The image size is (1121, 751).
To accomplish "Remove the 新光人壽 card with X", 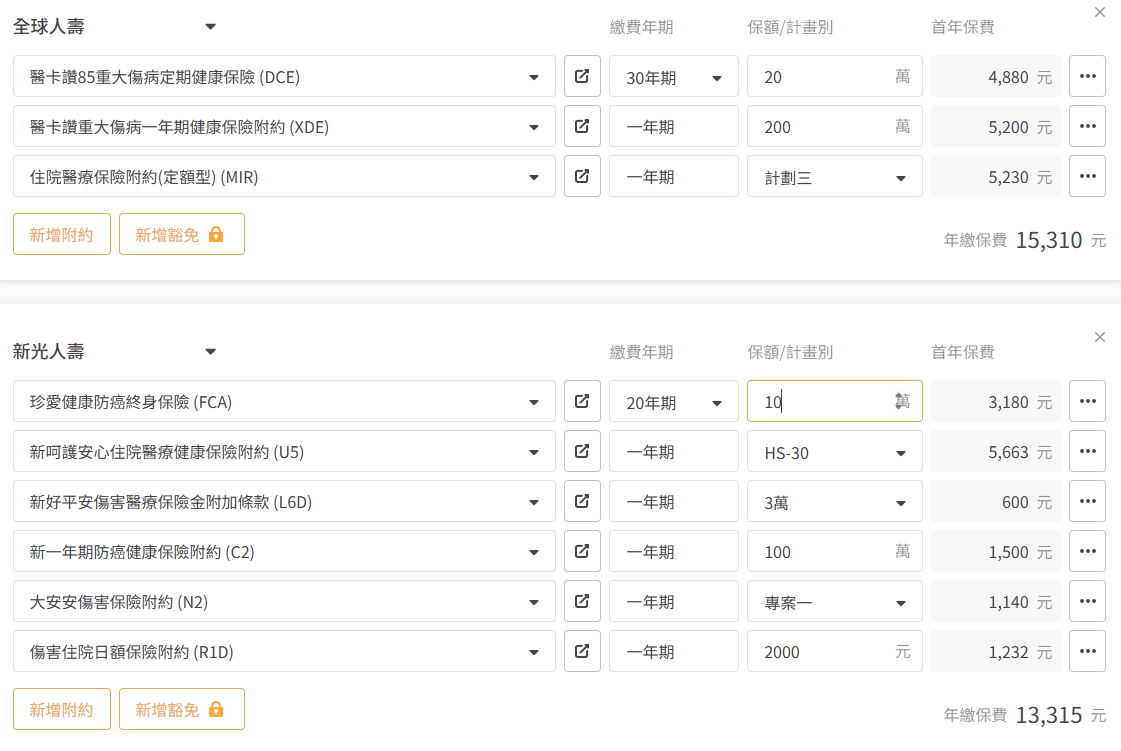I will [1100, 337].
